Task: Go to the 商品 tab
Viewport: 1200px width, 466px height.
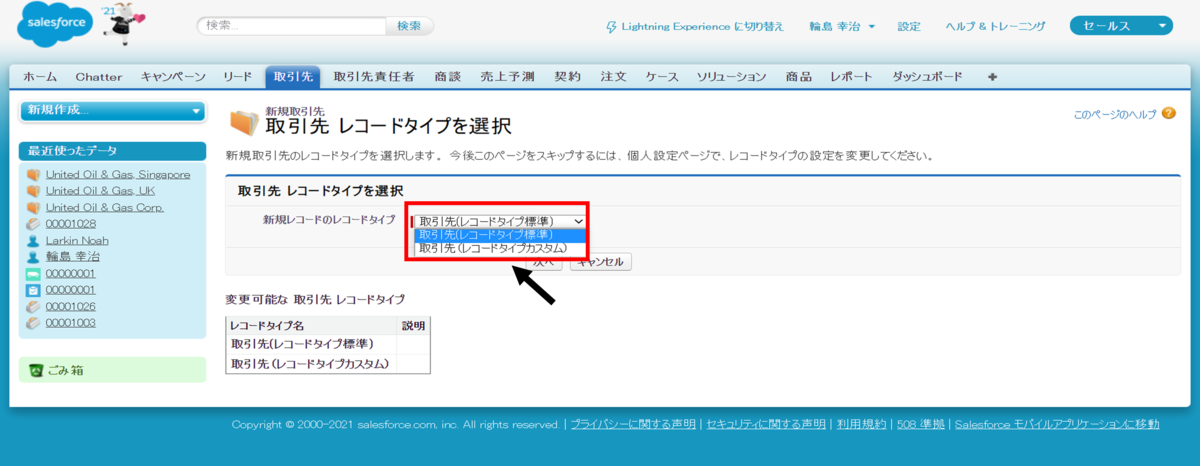Action: [798, 77]
